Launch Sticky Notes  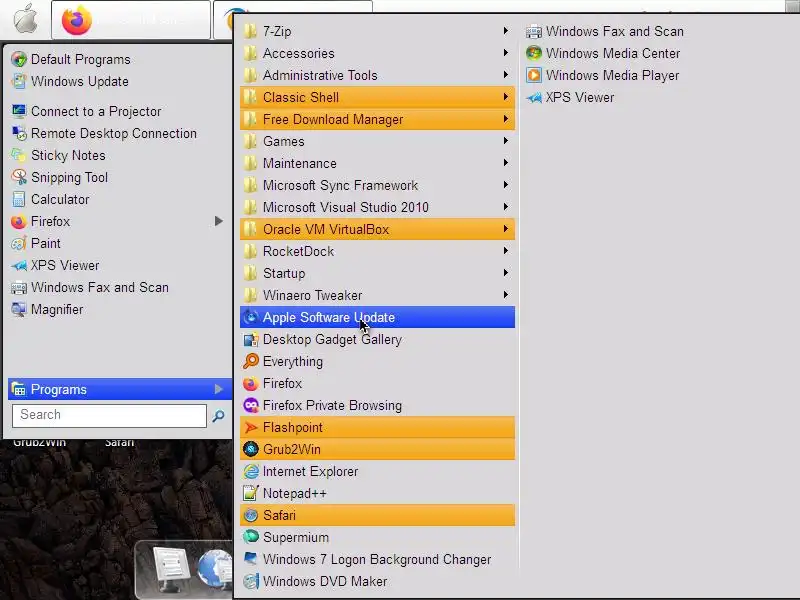click(x=118, y=155)
